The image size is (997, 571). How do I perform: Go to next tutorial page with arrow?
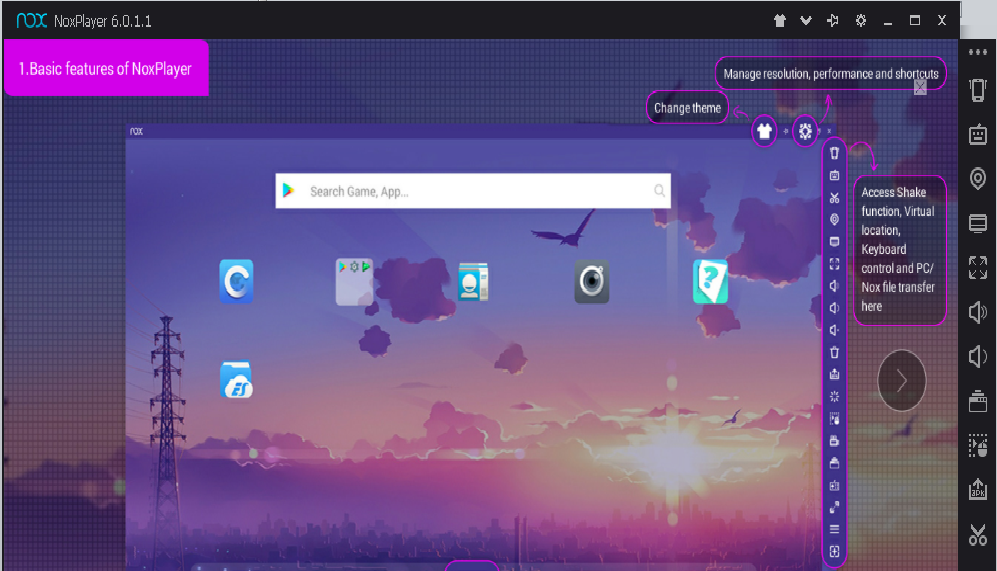902,381
